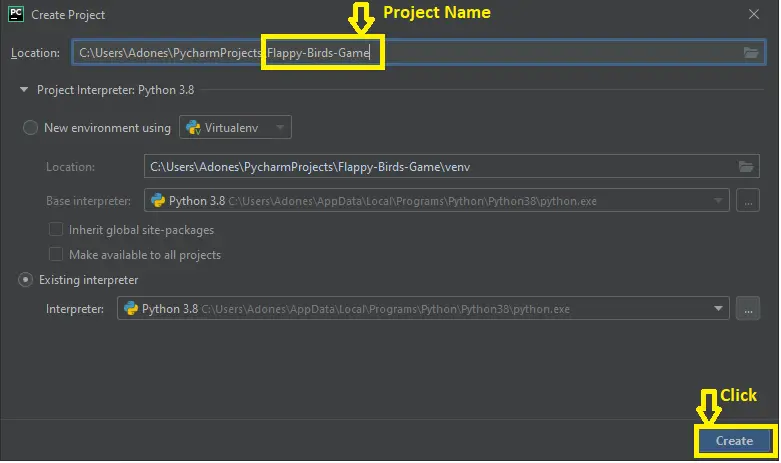Open the Virtualenv environment dropdown
Screen dimensions: 781x463
click(235, 127)
